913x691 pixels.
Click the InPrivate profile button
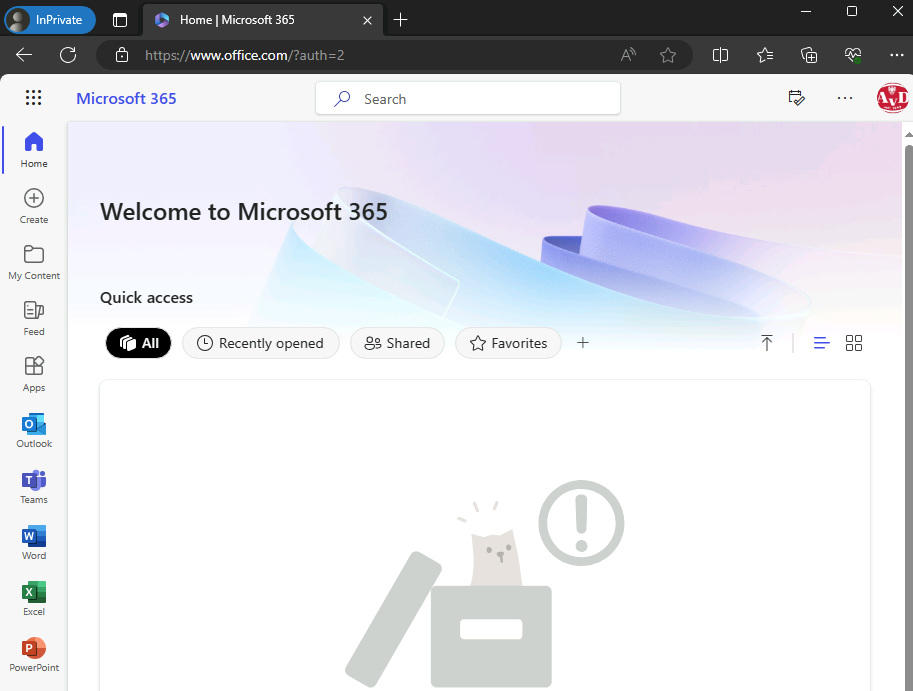click(50, 20)
